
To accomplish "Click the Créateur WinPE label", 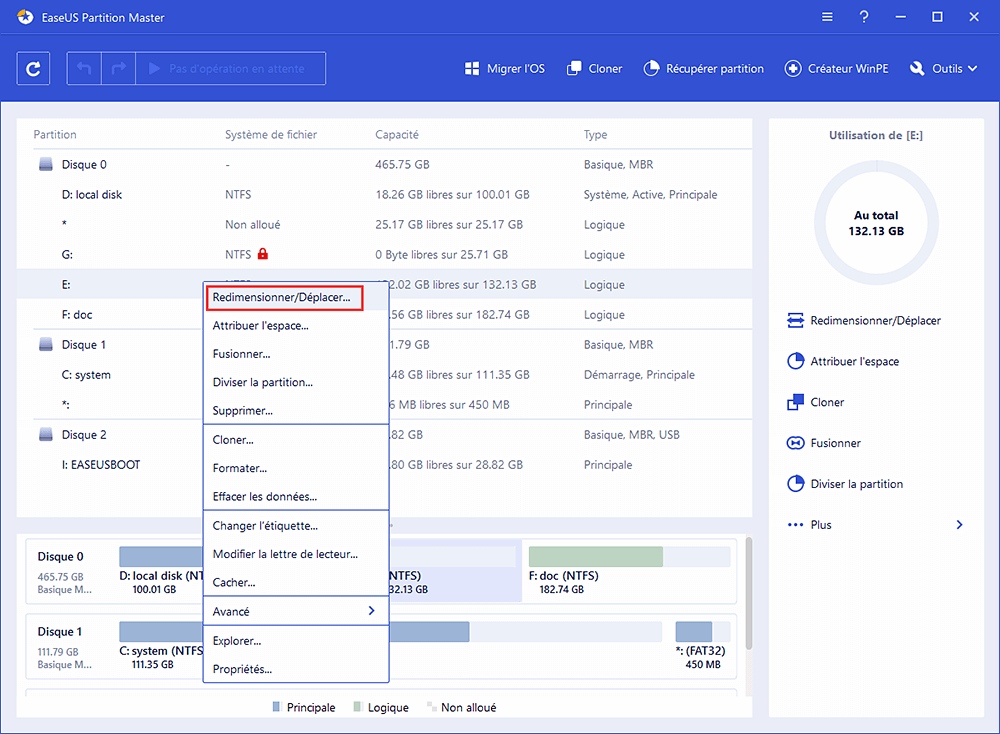I will click(848, 68).
